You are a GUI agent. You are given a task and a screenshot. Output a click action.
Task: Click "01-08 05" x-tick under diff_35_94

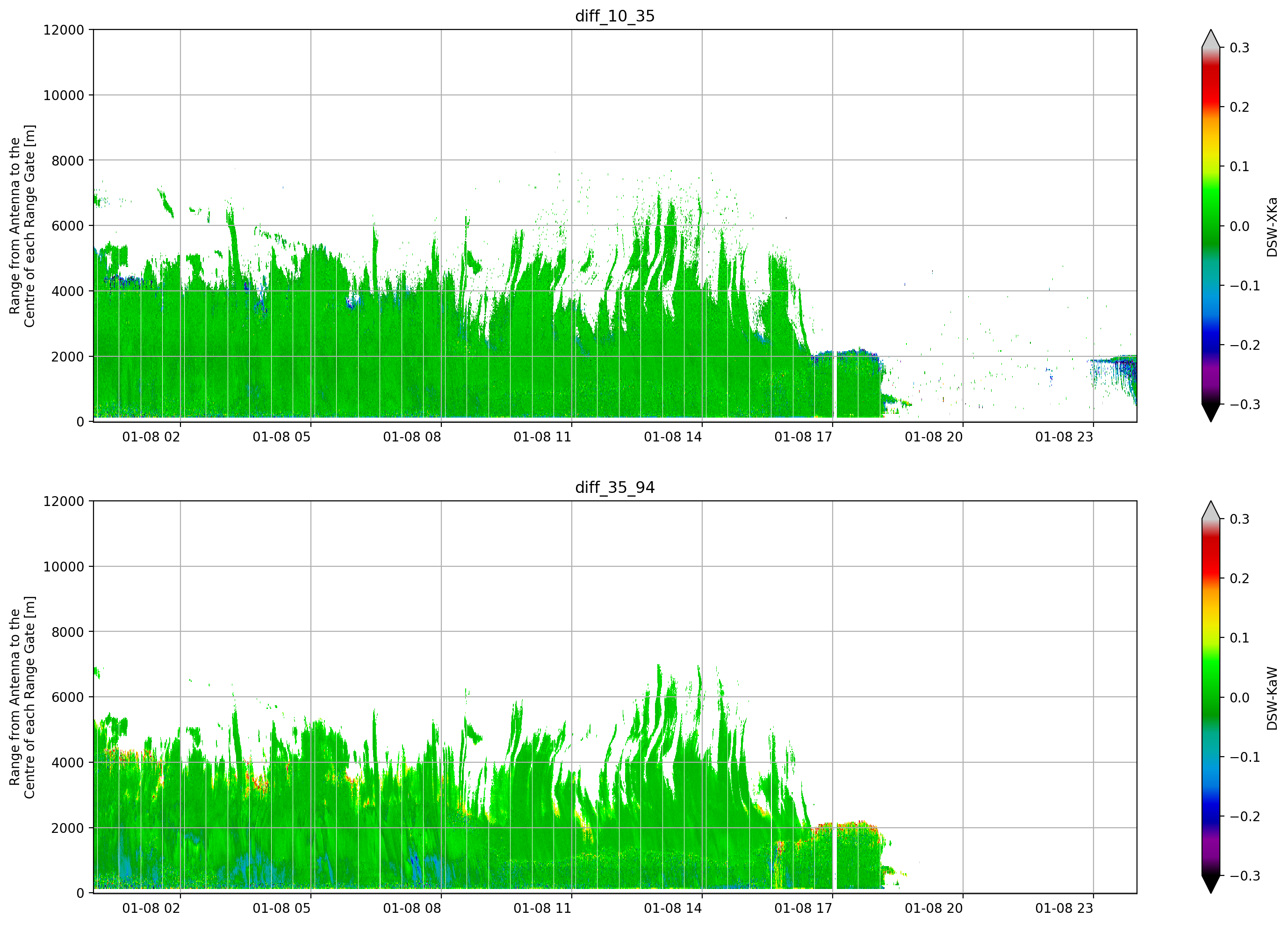coord(282,909)
